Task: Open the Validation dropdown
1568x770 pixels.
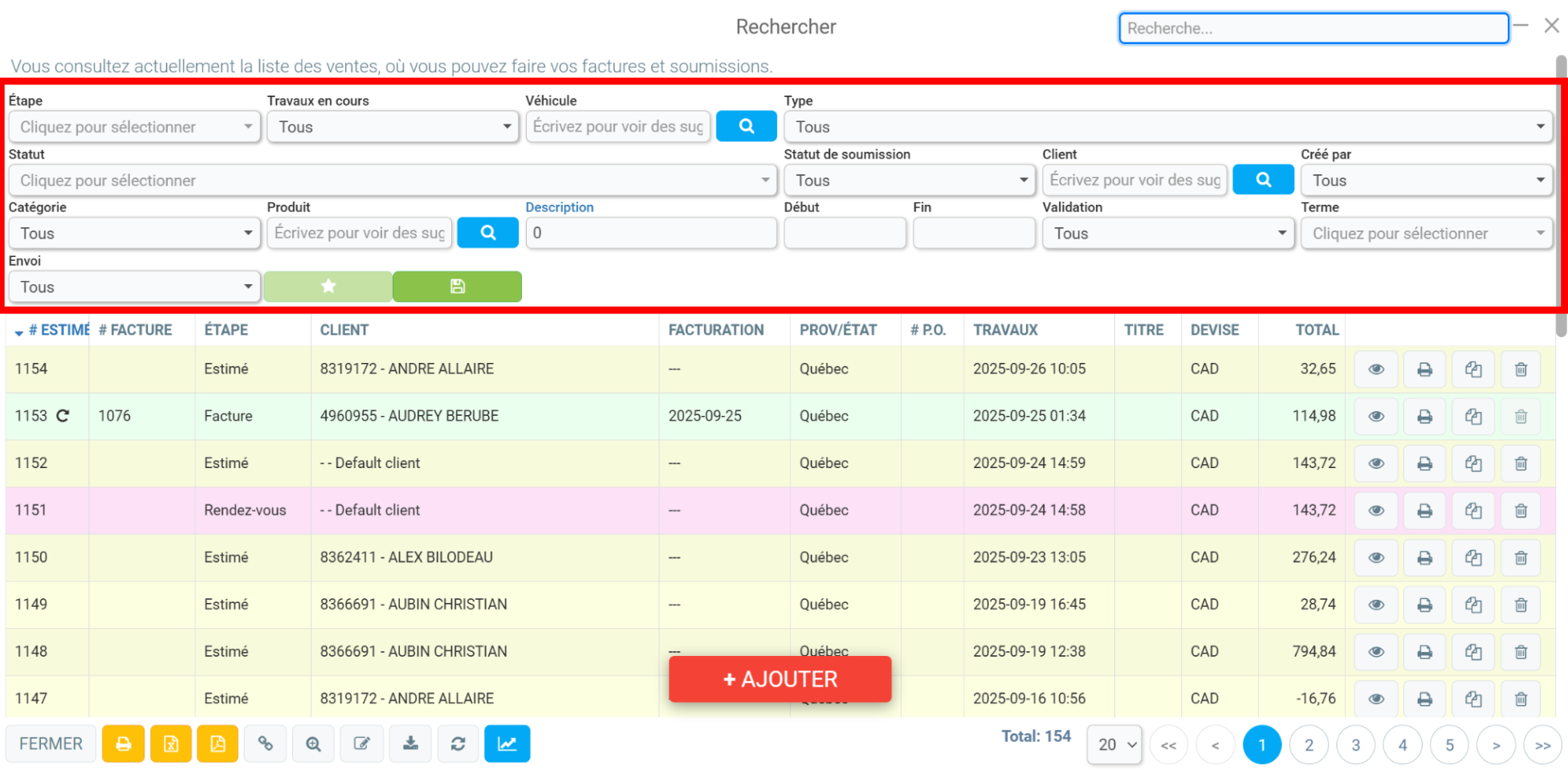Action: click(x=1168, y=234)
